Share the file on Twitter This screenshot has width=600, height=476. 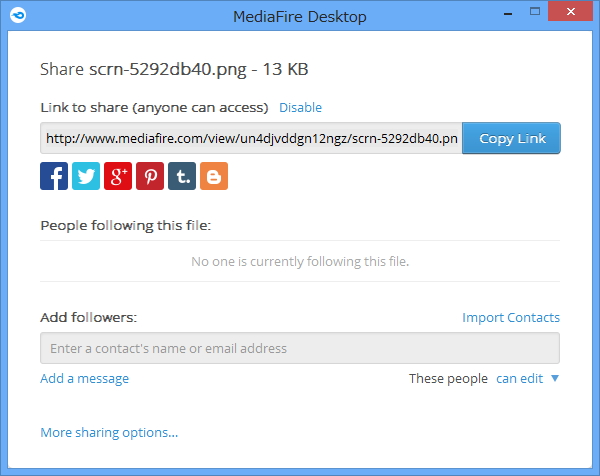click(x=86, y=177)
